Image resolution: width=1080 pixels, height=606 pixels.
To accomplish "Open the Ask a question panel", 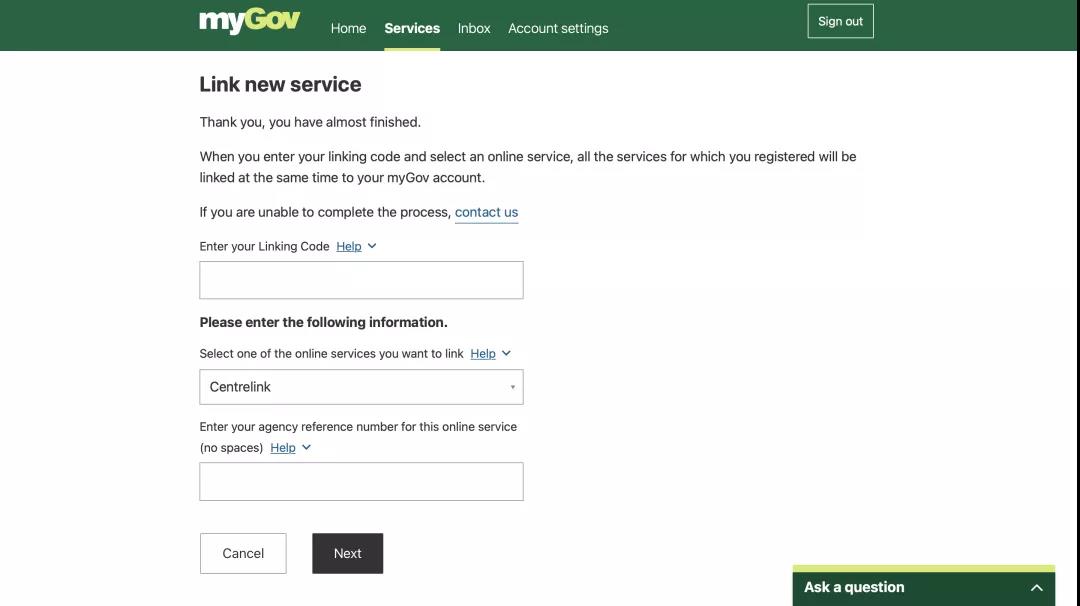I will point(923,587).
